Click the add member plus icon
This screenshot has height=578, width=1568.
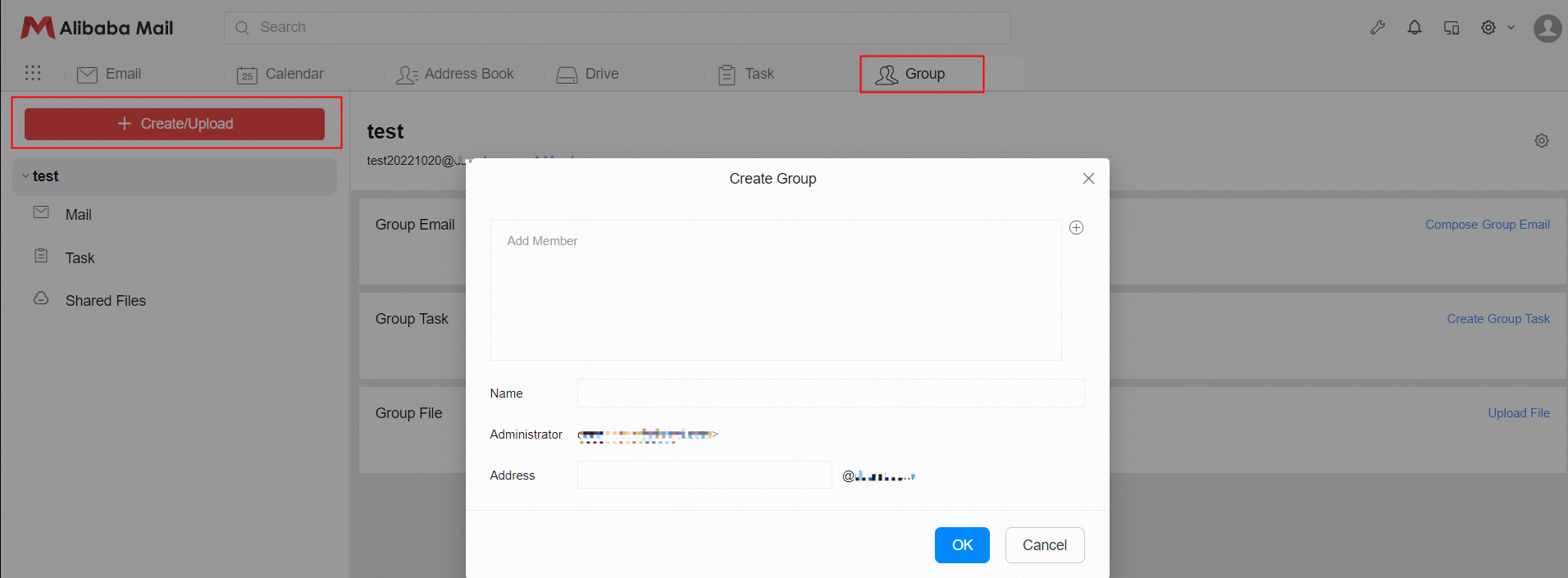1077,228
